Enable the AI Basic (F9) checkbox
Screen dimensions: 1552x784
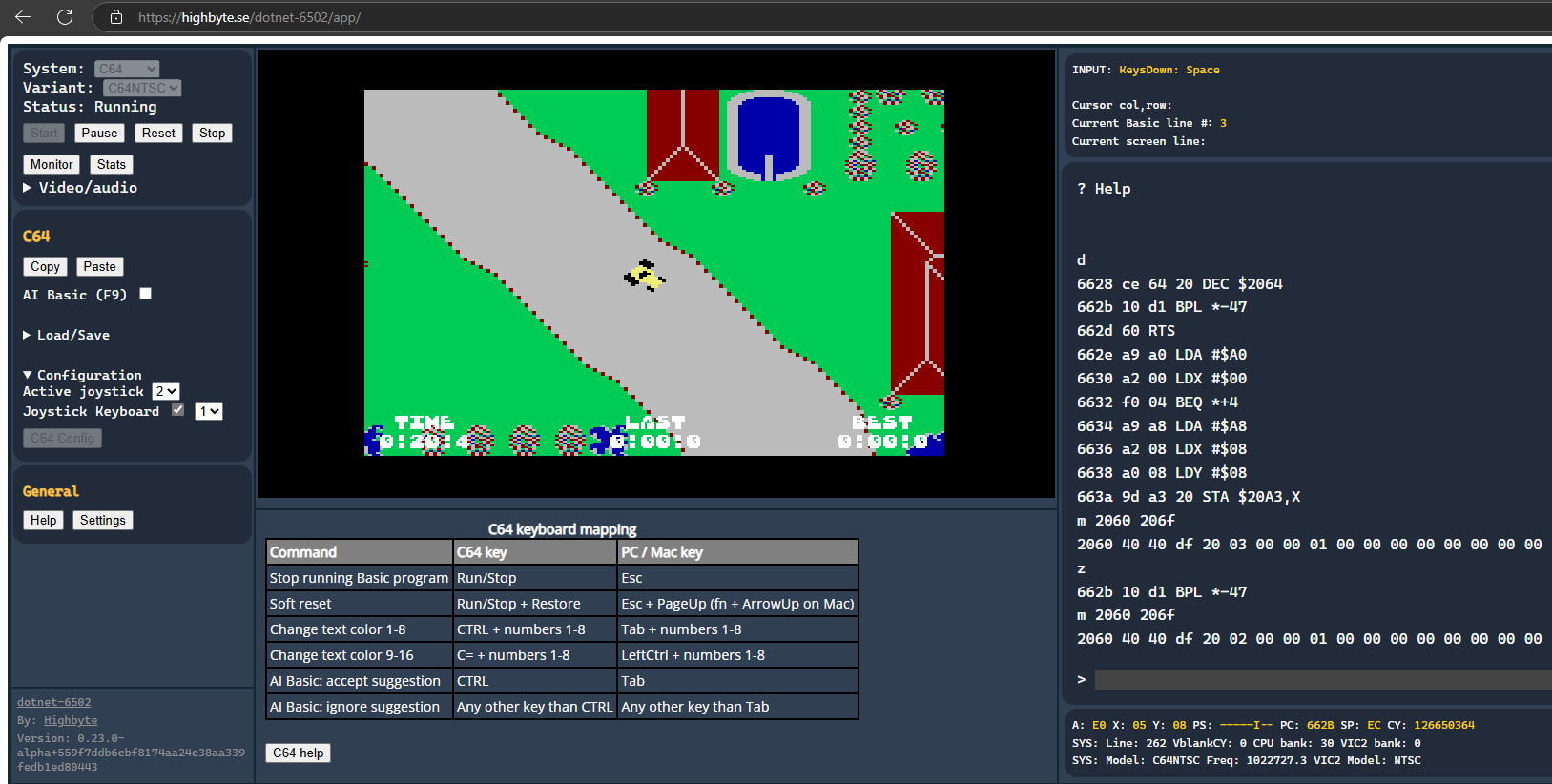click(146, 294)
